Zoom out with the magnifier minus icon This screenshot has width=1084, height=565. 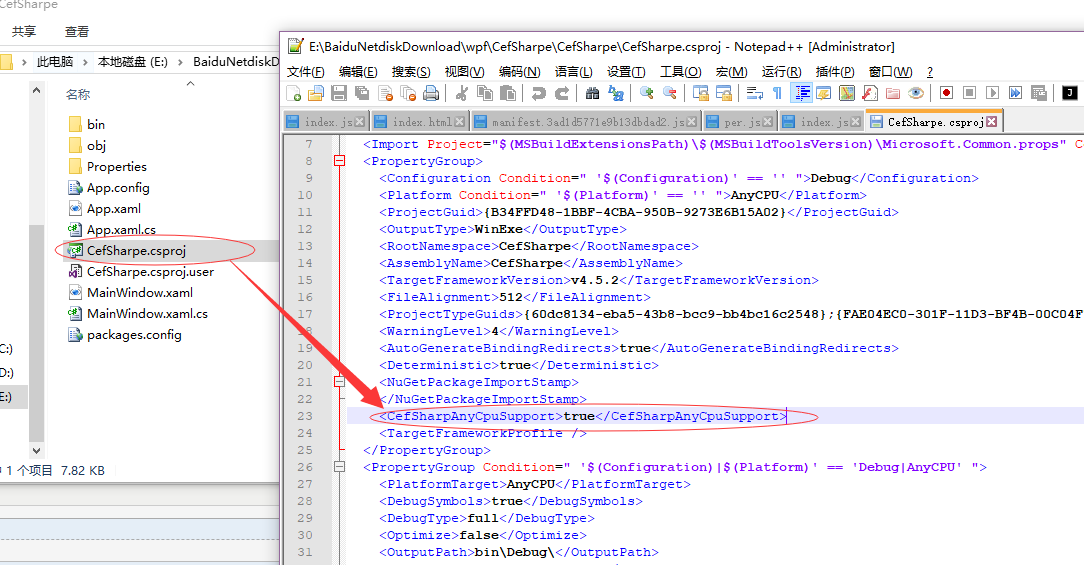point(669,93)
